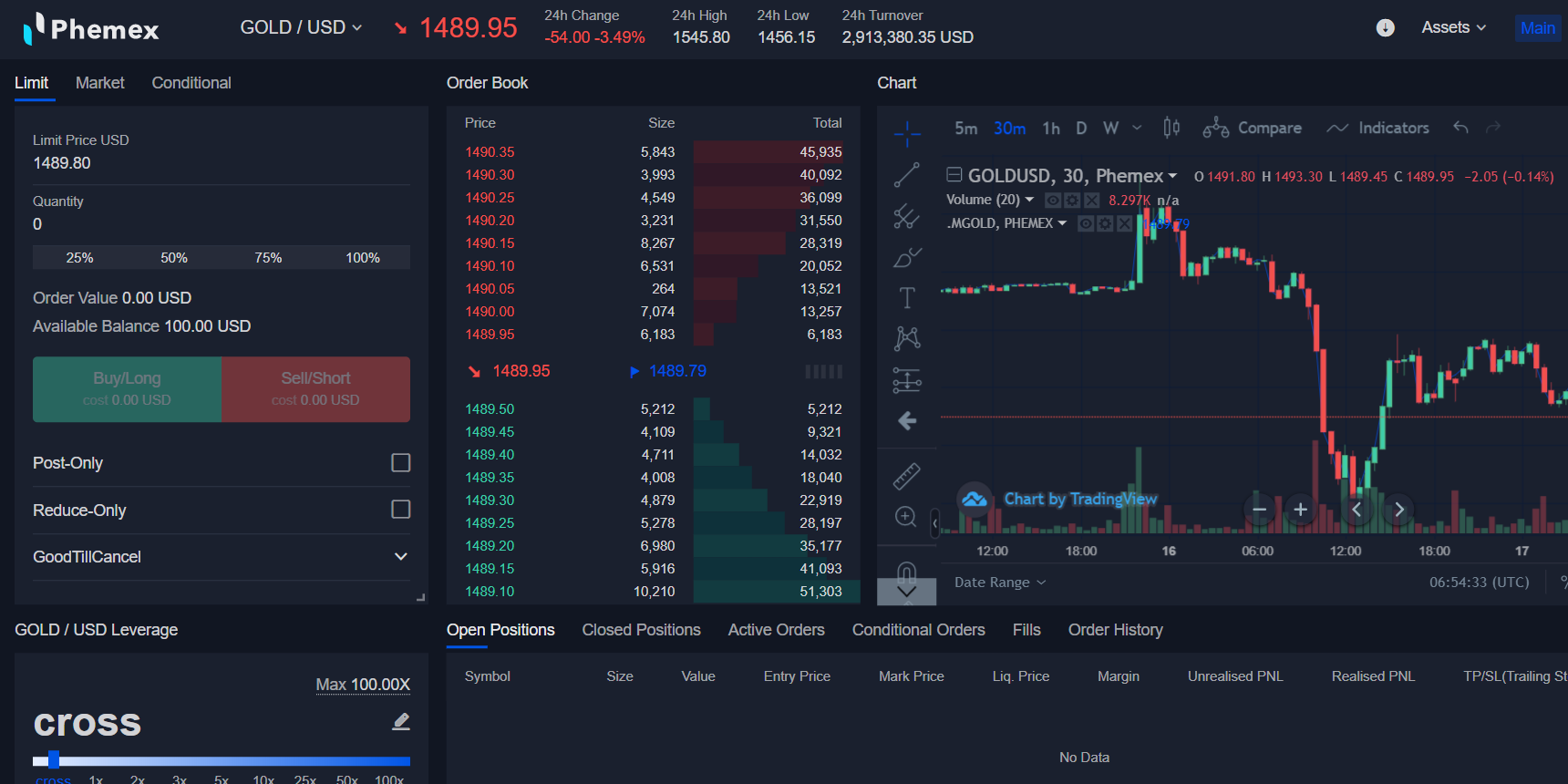Open the Closed Positions tab
1568x784 pixels.
[642, 630]
